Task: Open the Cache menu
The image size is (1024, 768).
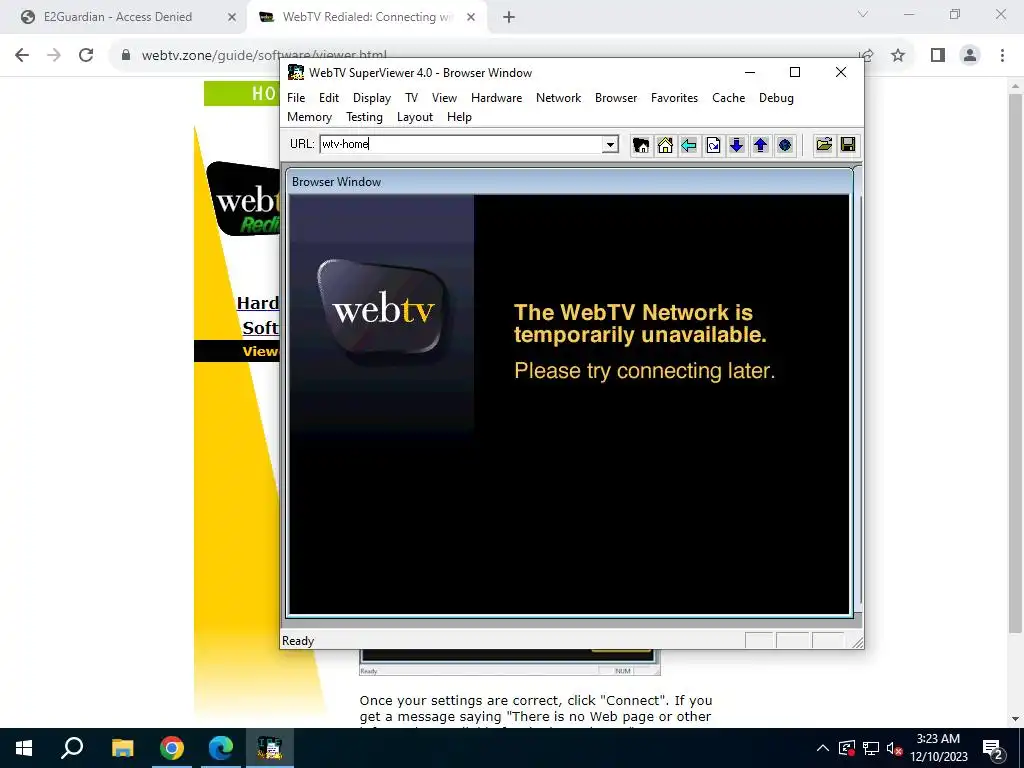Action: coord(728,98)
